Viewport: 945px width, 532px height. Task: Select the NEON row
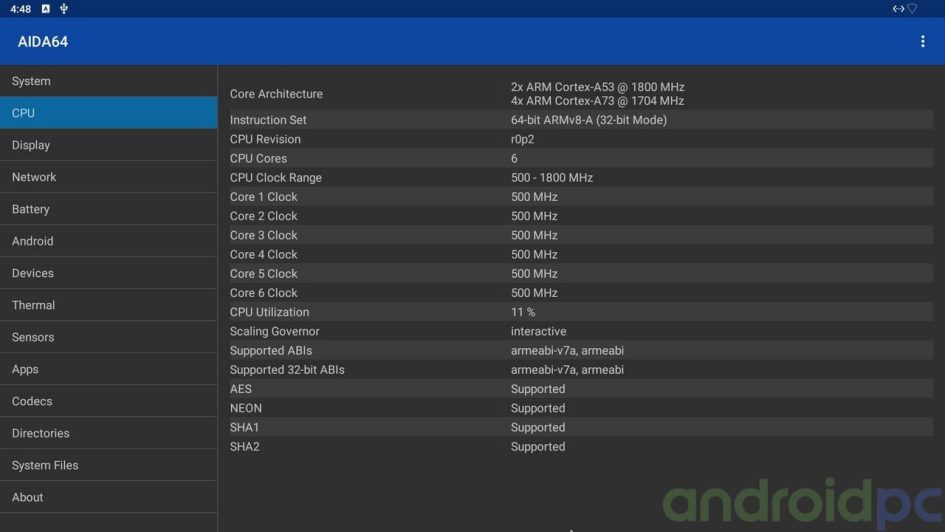coord(581,408)
